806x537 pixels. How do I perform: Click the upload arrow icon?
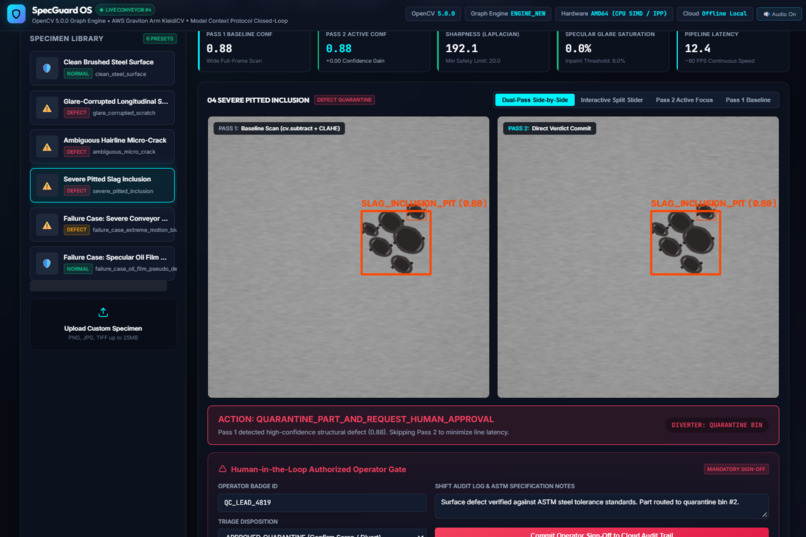103,312
